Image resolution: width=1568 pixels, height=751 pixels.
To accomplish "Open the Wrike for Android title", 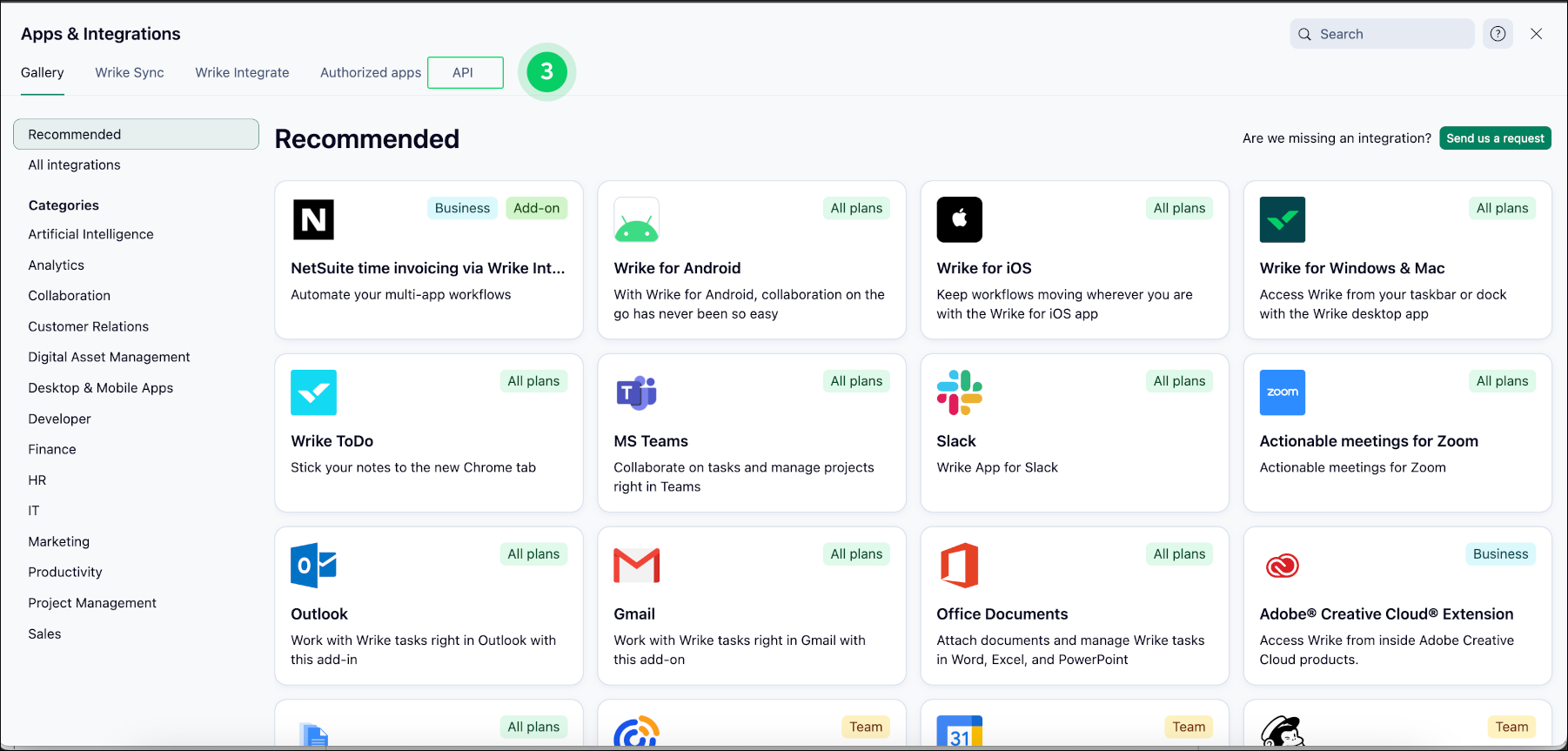I will click(677, 268).
